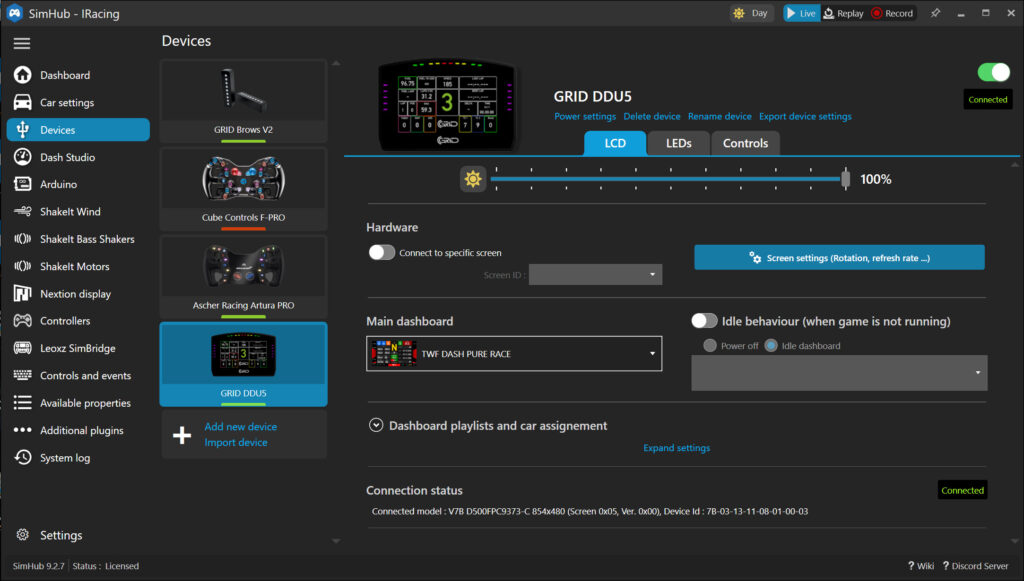Open the hamburger menu icon

[22, 43]
